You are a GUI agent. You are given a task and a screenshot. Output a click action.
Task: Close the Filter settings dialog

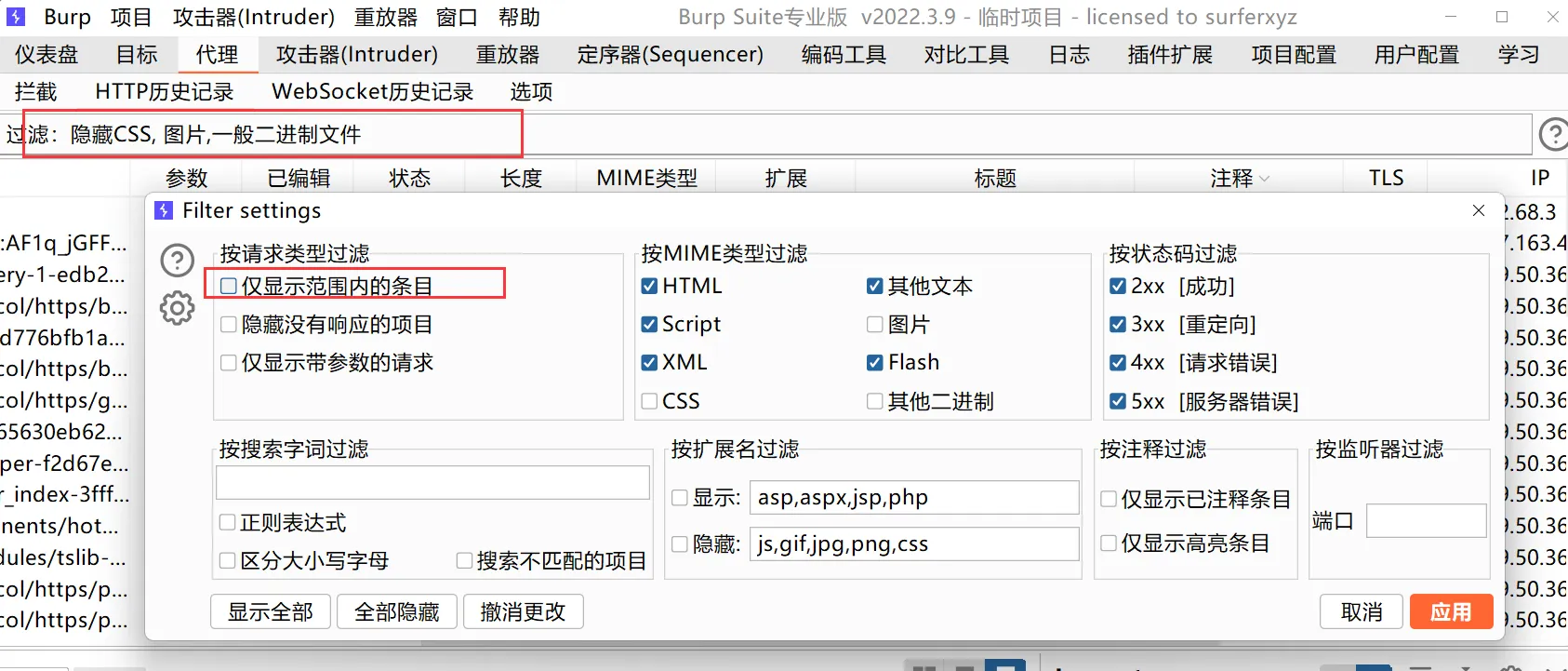pos(1478,211)
